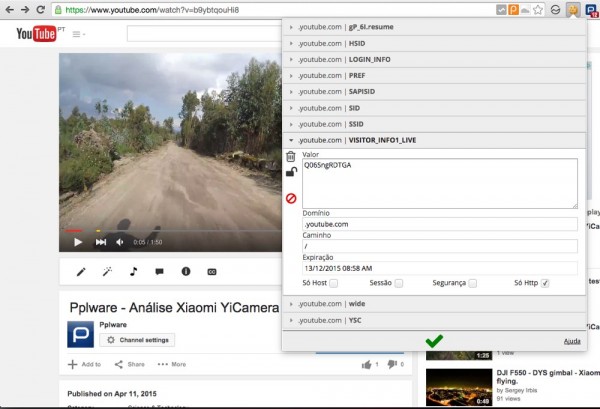The height and width of the screenshot is (409, 600).
Task: Open audio music note icon
Action: (x=133, y=272)
